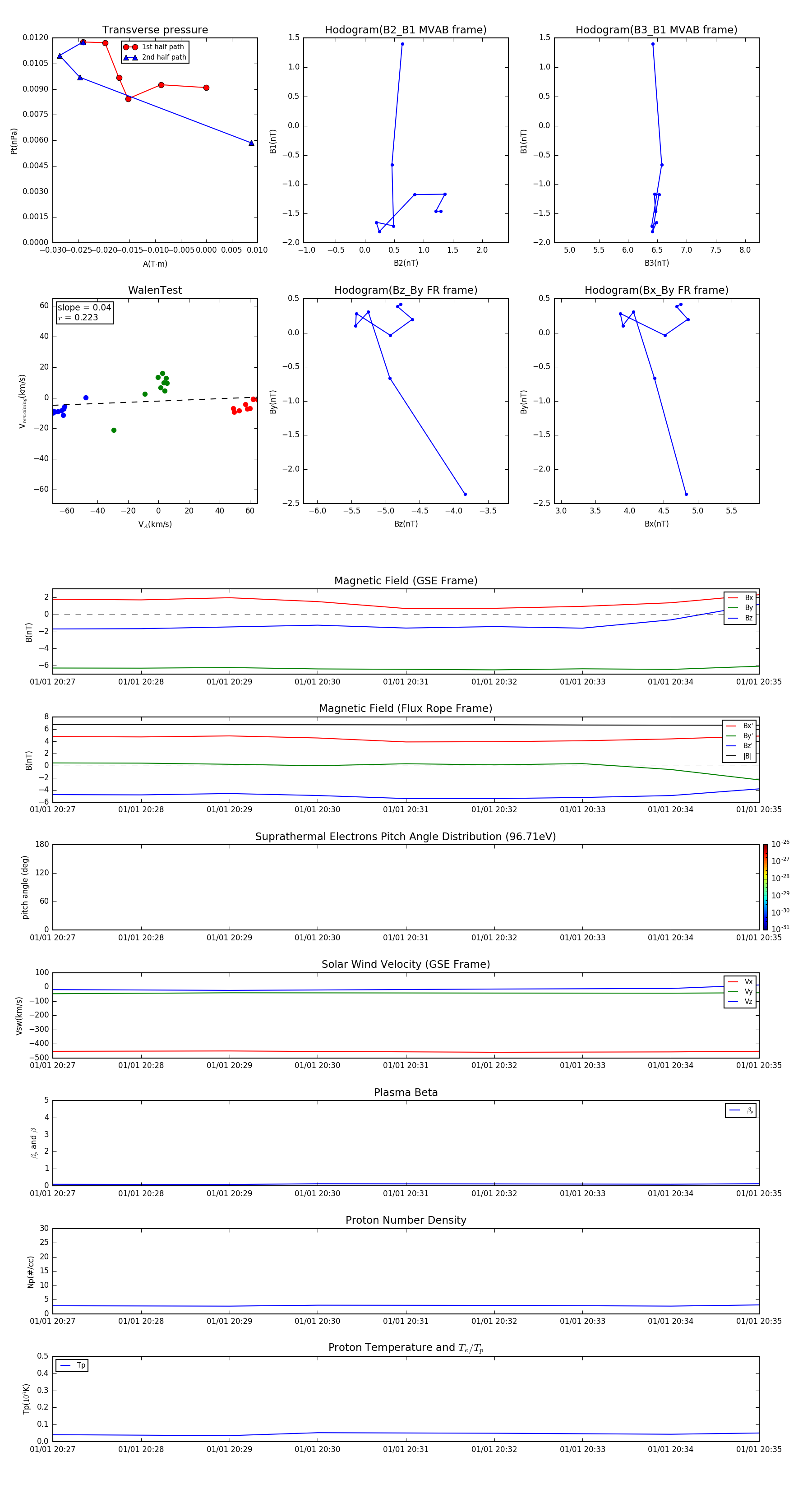This screenshot has height=1489, width=812.
Task: Click the 'V_A(km/s)' x-axis label
Action: pyautogui.click(x=155, y=524)
